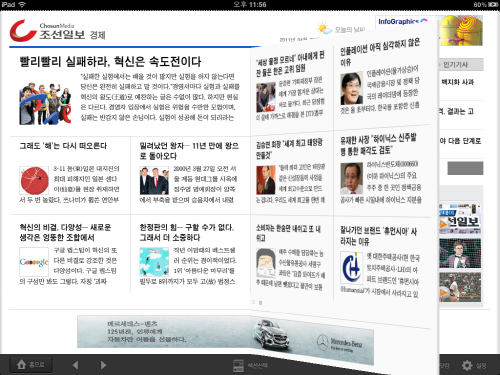Open popular article ending 결과는 고
Screen dimensions: 500x375
pos(456,111)
